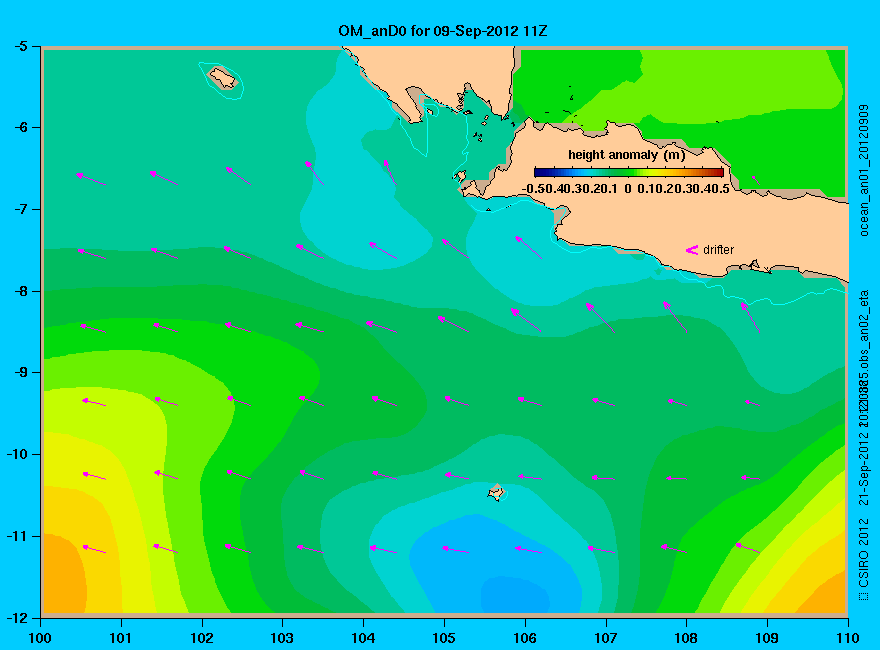Click the '-11' latitude axis label
The width and height of the screenshot is (880, 650).
(17, 536)
